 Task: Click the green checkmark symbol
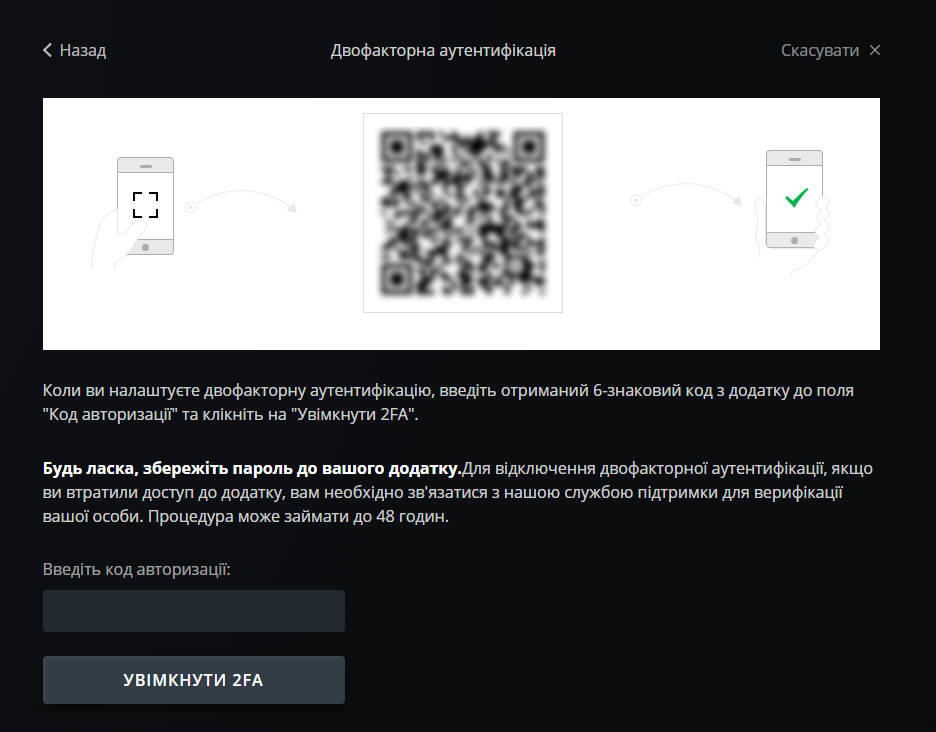tap(796, 198)
